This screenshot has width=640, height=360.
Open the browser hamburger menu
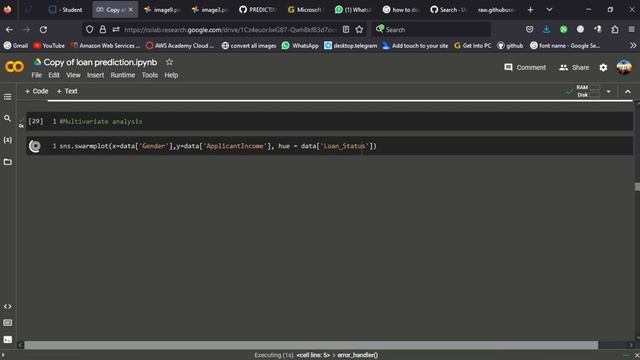coord(631,29)
